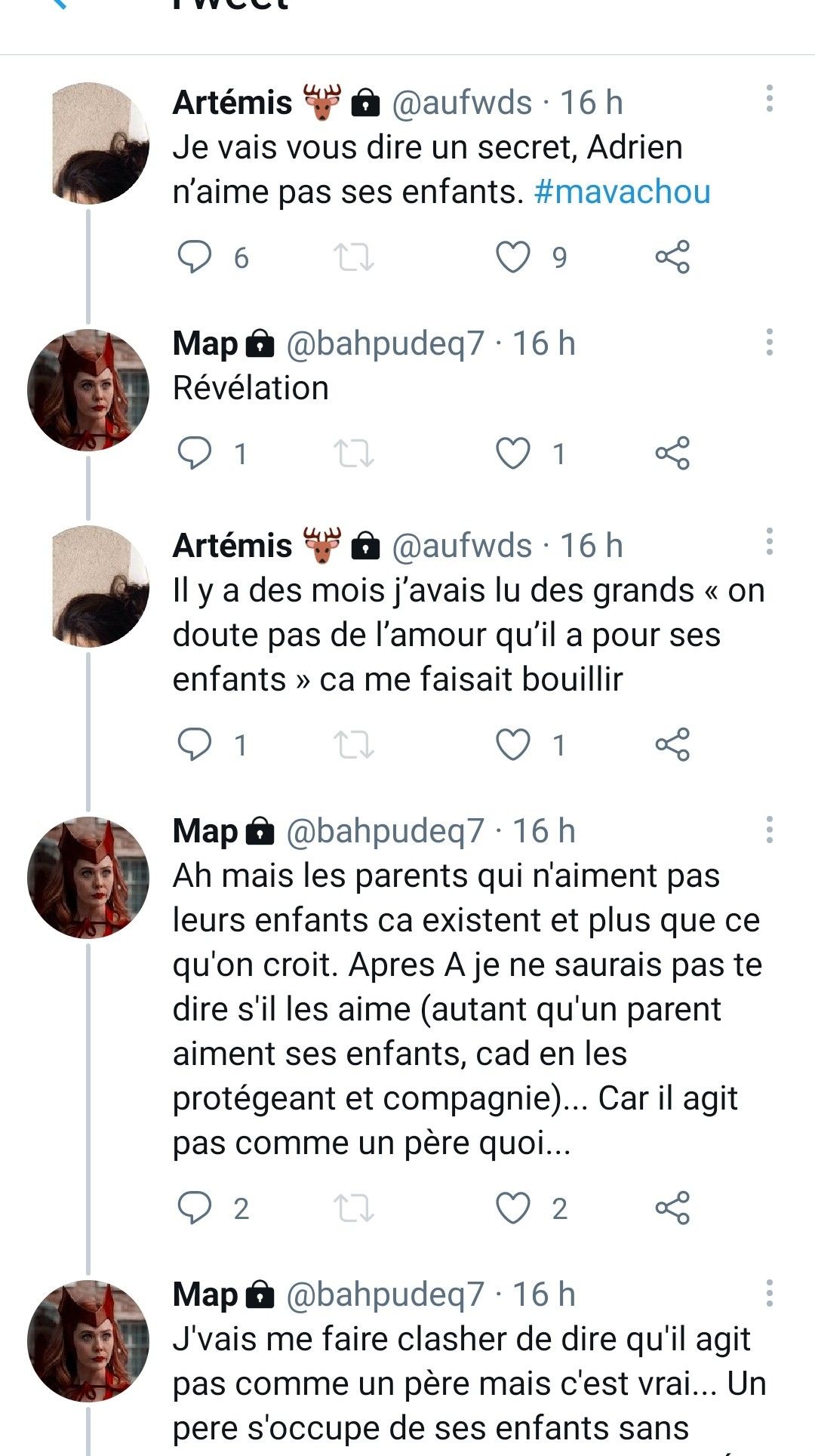Open the #mavachou hashtag

coord(622,192)
